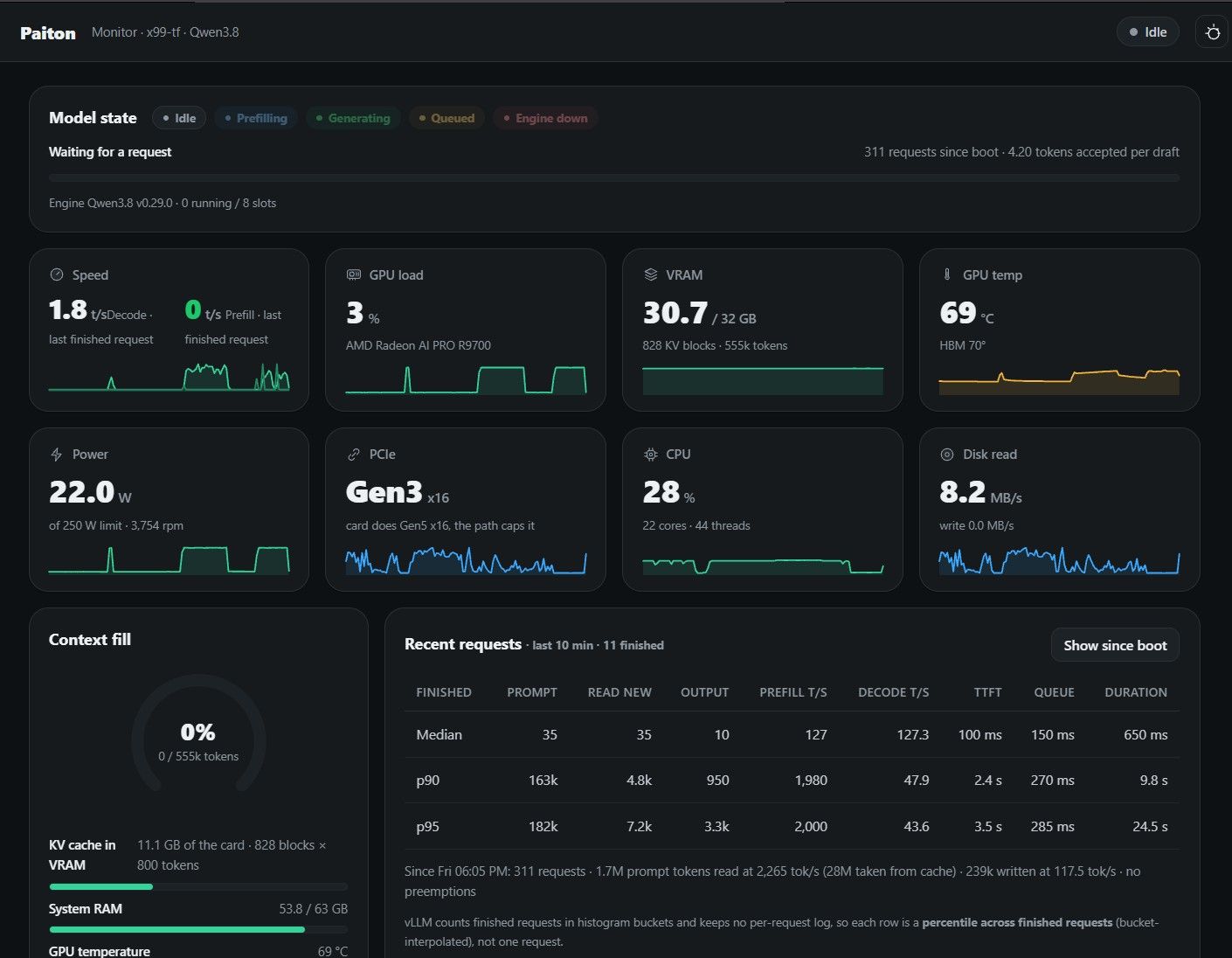Click the PROMPT column header
Screen dimensions: 1232x958
click(x=532, y=692)
